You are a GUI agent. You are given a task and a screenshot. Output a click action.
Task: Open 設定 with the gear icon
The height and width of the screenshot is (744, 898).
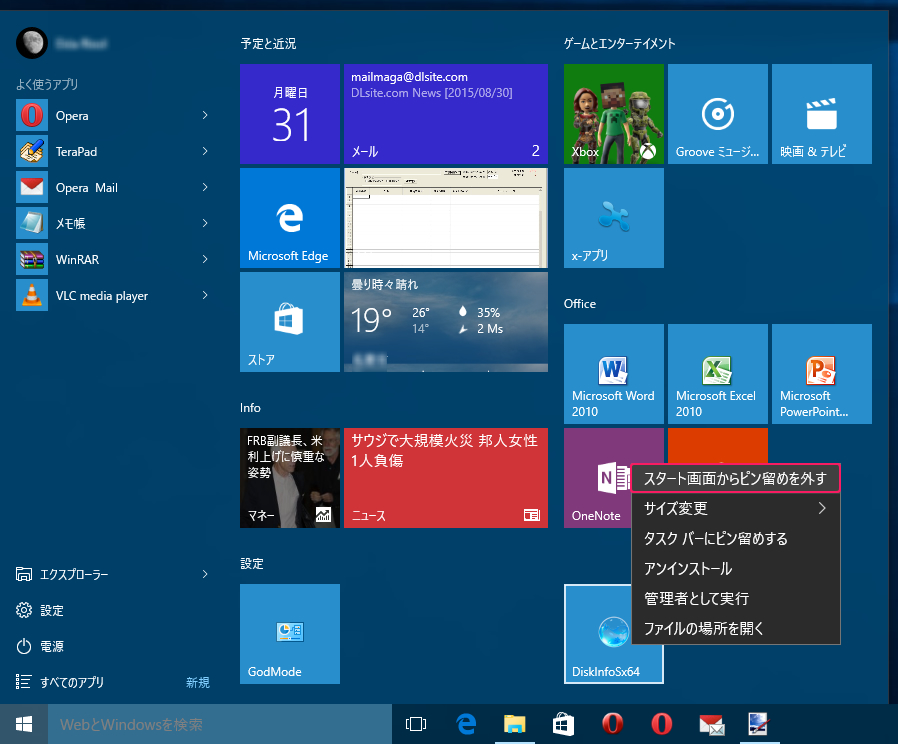pos(40,611)
